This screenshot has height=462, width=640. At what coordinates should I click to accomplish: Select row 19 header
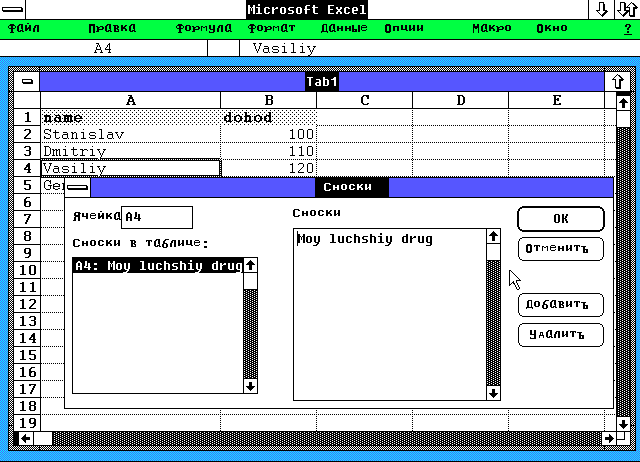[x=27, y=423]
